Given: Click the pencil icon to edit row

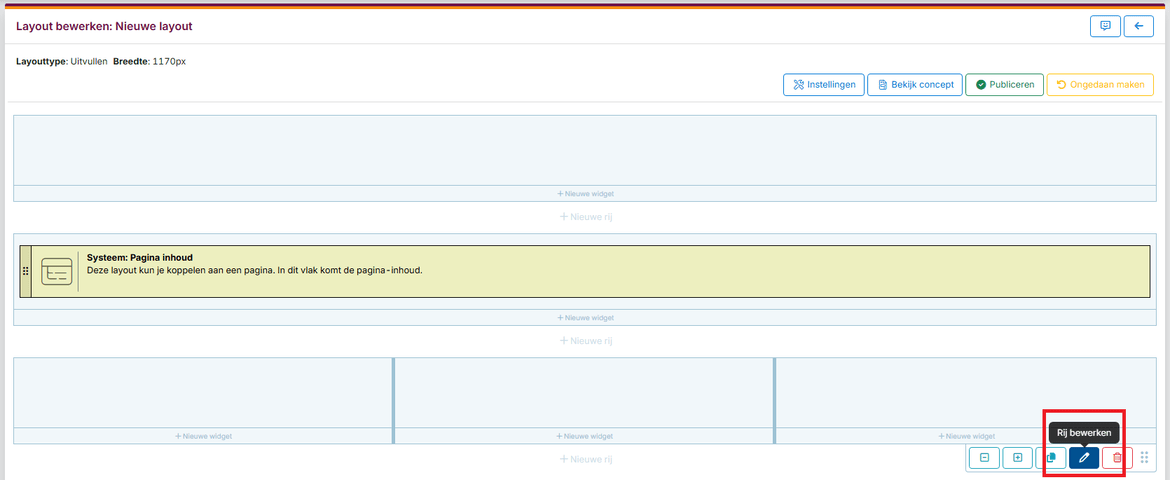Looking at the screenshot, I should (x=1083, y=458).
